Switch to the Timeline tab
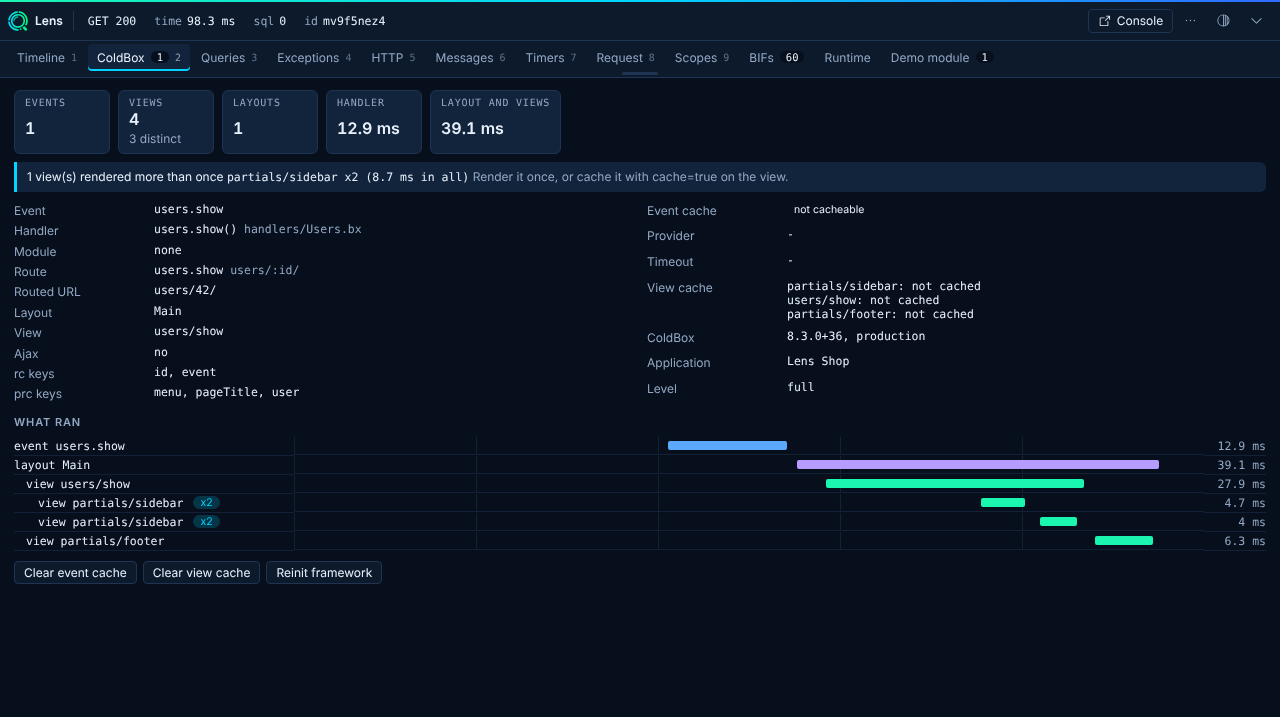1280x717 pixels. tap(47, 58)
